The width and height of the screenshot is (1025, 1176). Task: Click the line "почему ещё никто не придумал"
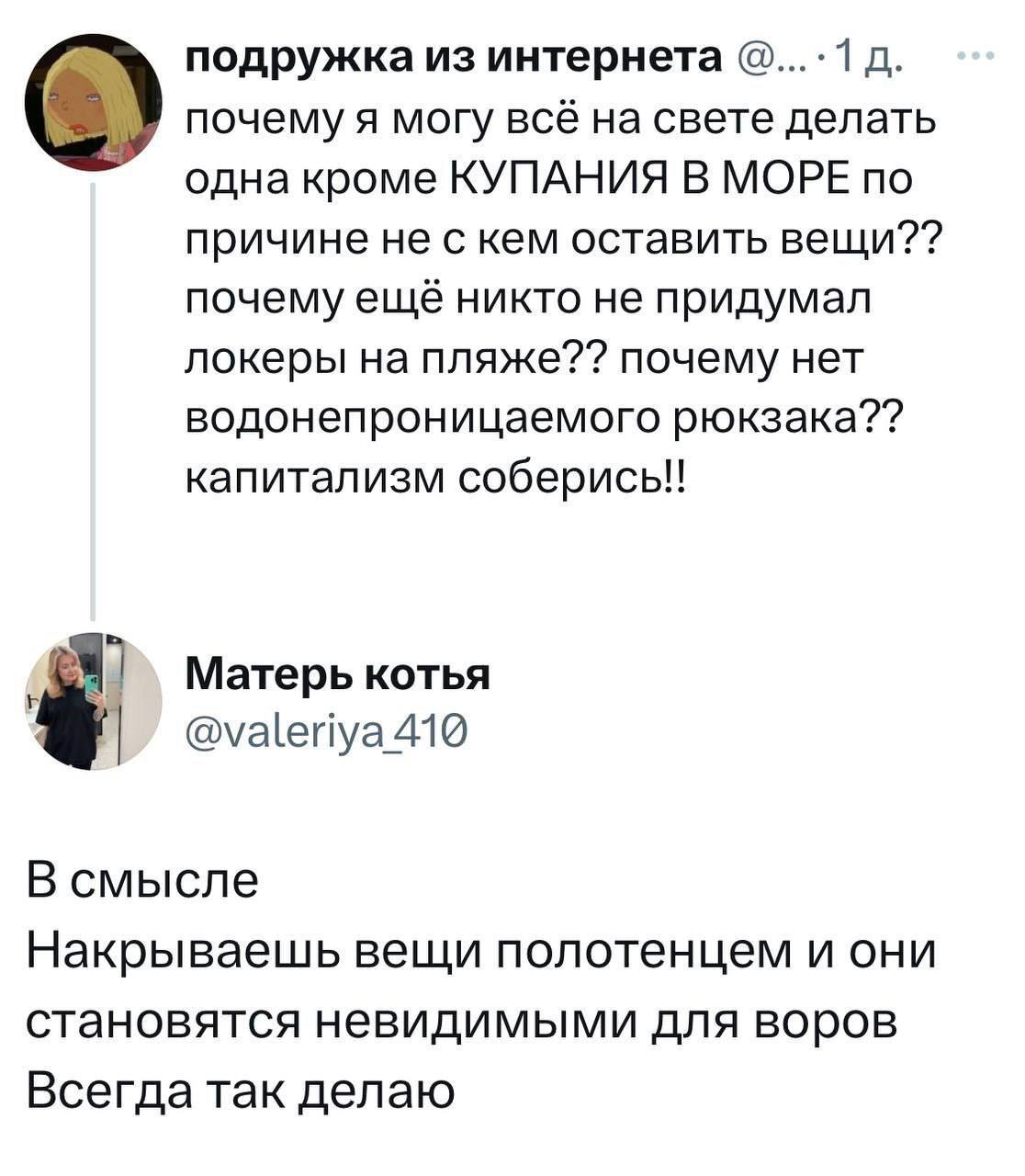point(528,298)
